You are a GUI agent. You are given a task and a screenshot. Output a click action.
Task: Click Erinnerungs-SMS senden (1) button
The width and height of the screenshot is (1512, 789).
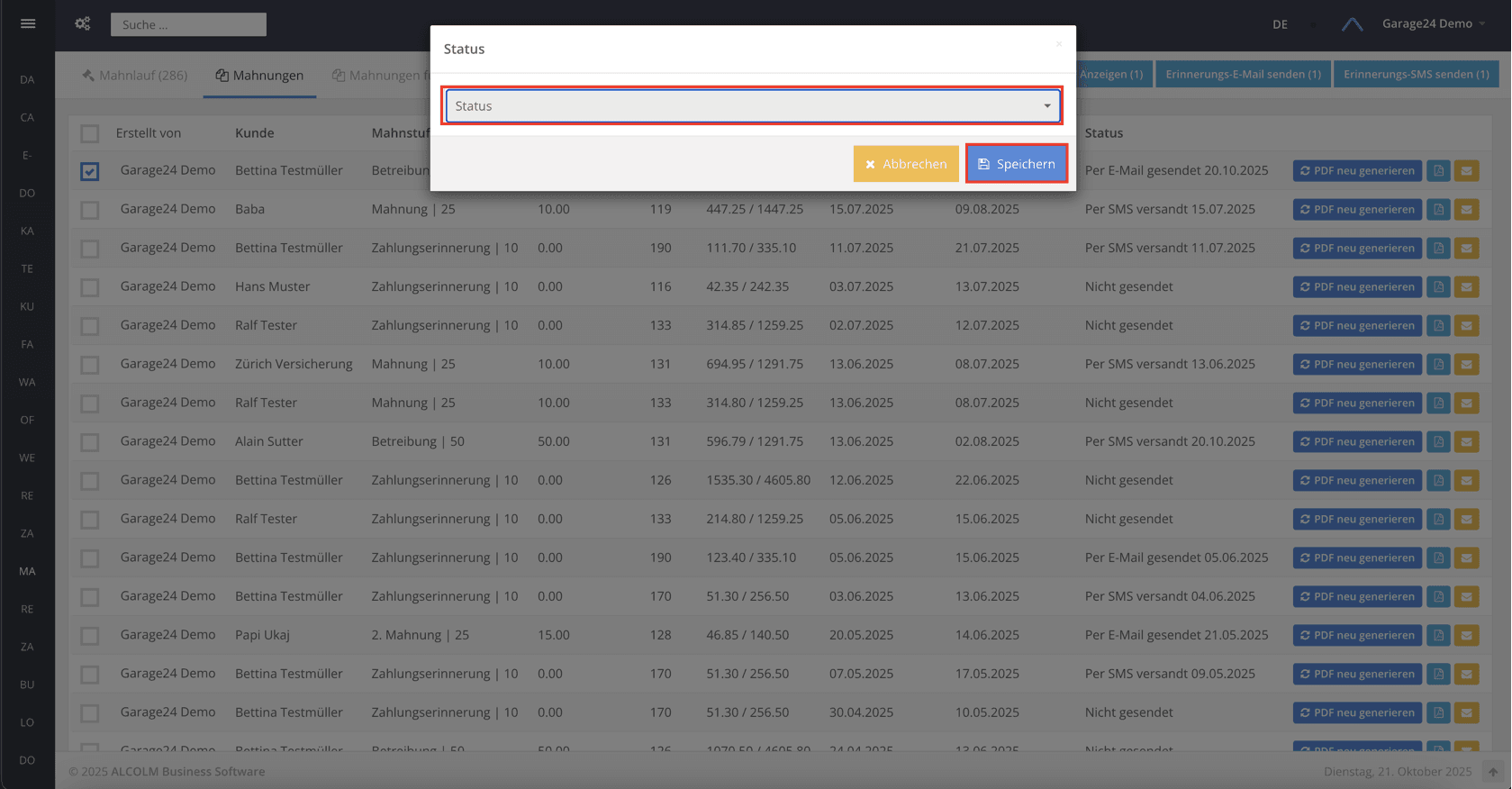(x=1416, y=74)
